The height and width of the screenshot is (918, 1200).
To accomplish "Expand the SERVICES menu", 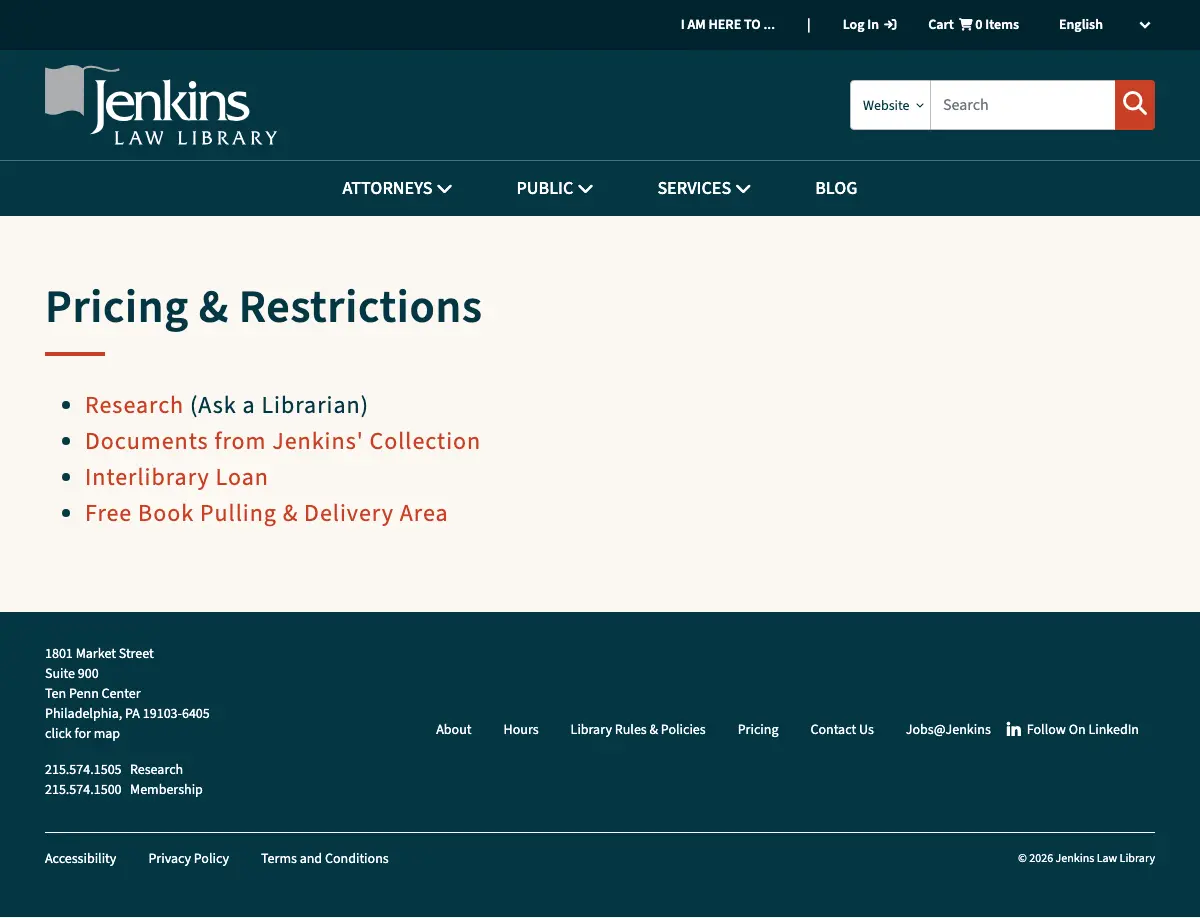I will pyautogui.click(x=704, y=188).
